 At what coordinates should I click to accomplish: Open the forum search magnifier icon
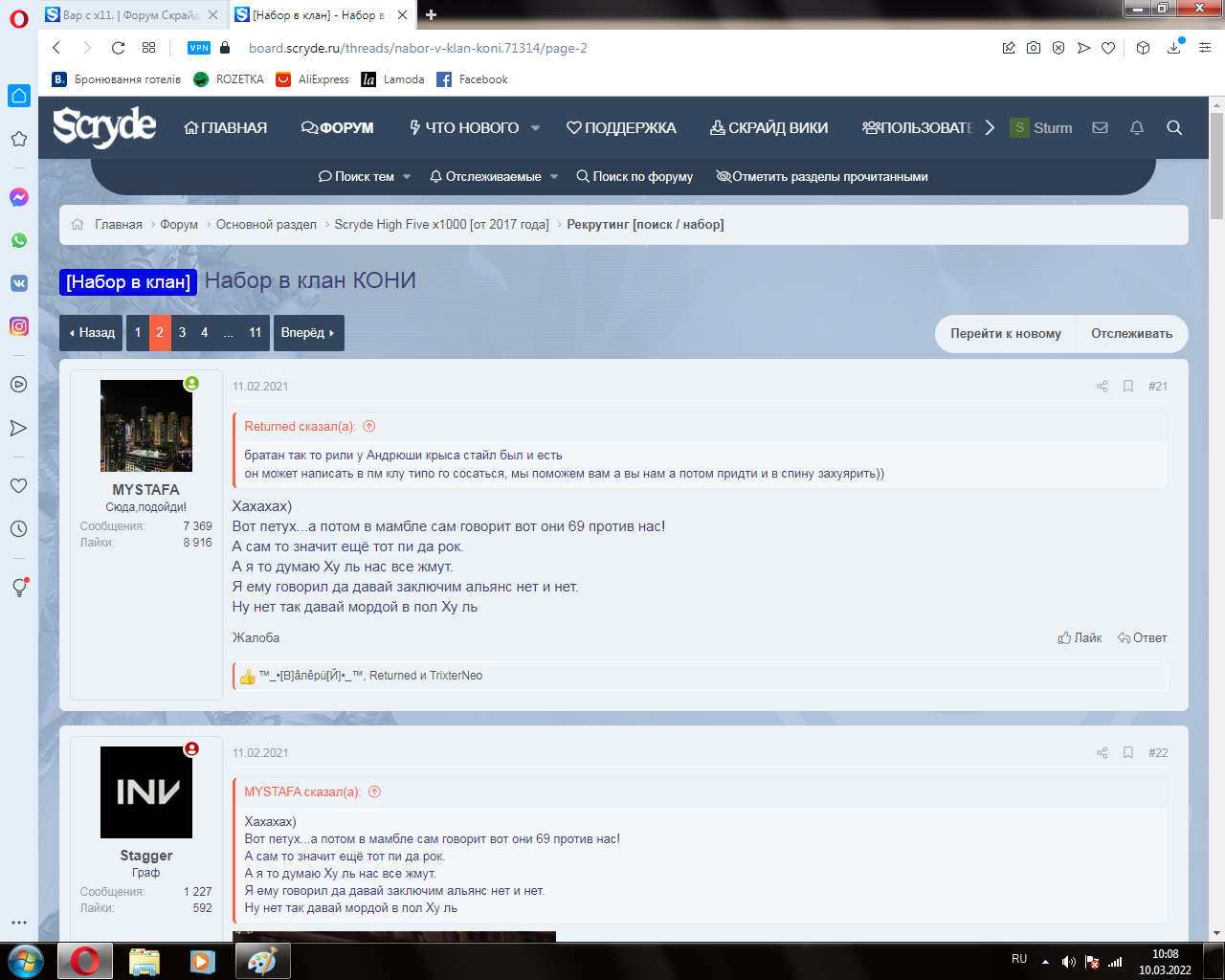[x=1174, y=128]
